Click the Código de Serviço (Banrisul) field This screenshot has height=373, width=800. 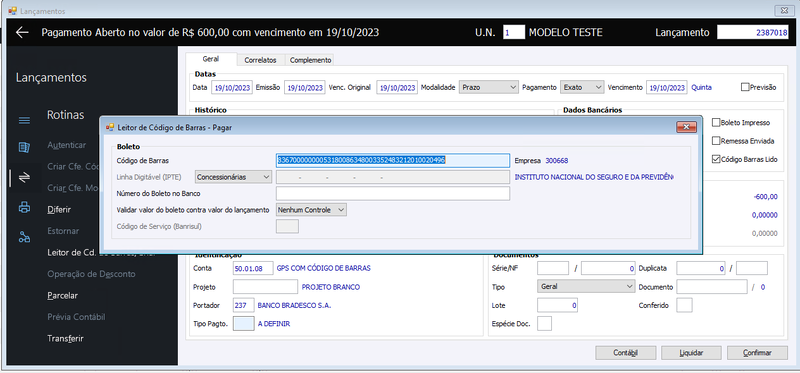(x=287, y=226)
